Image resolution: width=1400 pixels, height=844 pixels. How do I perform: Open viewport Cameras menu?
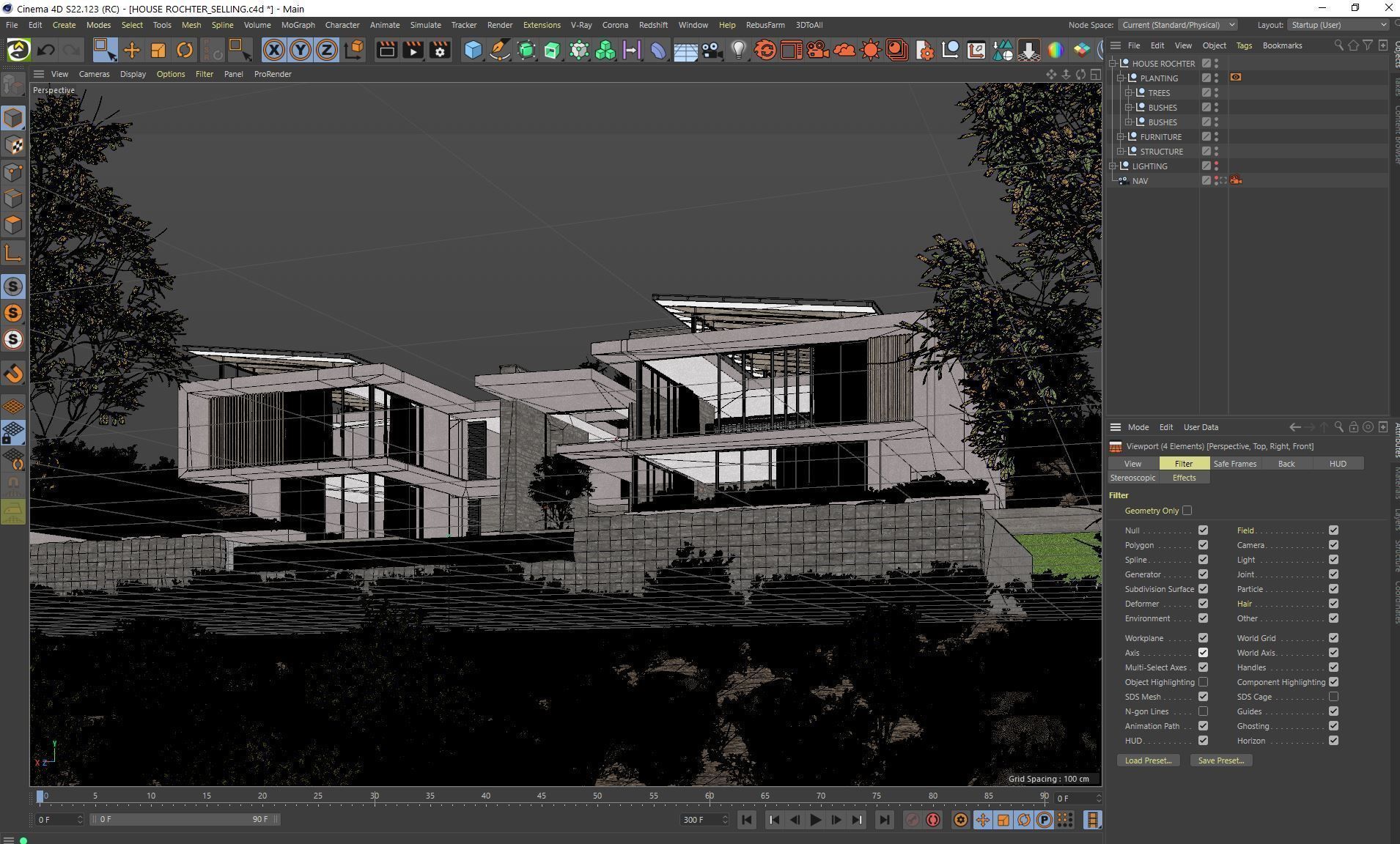click(x=94, y=74)
